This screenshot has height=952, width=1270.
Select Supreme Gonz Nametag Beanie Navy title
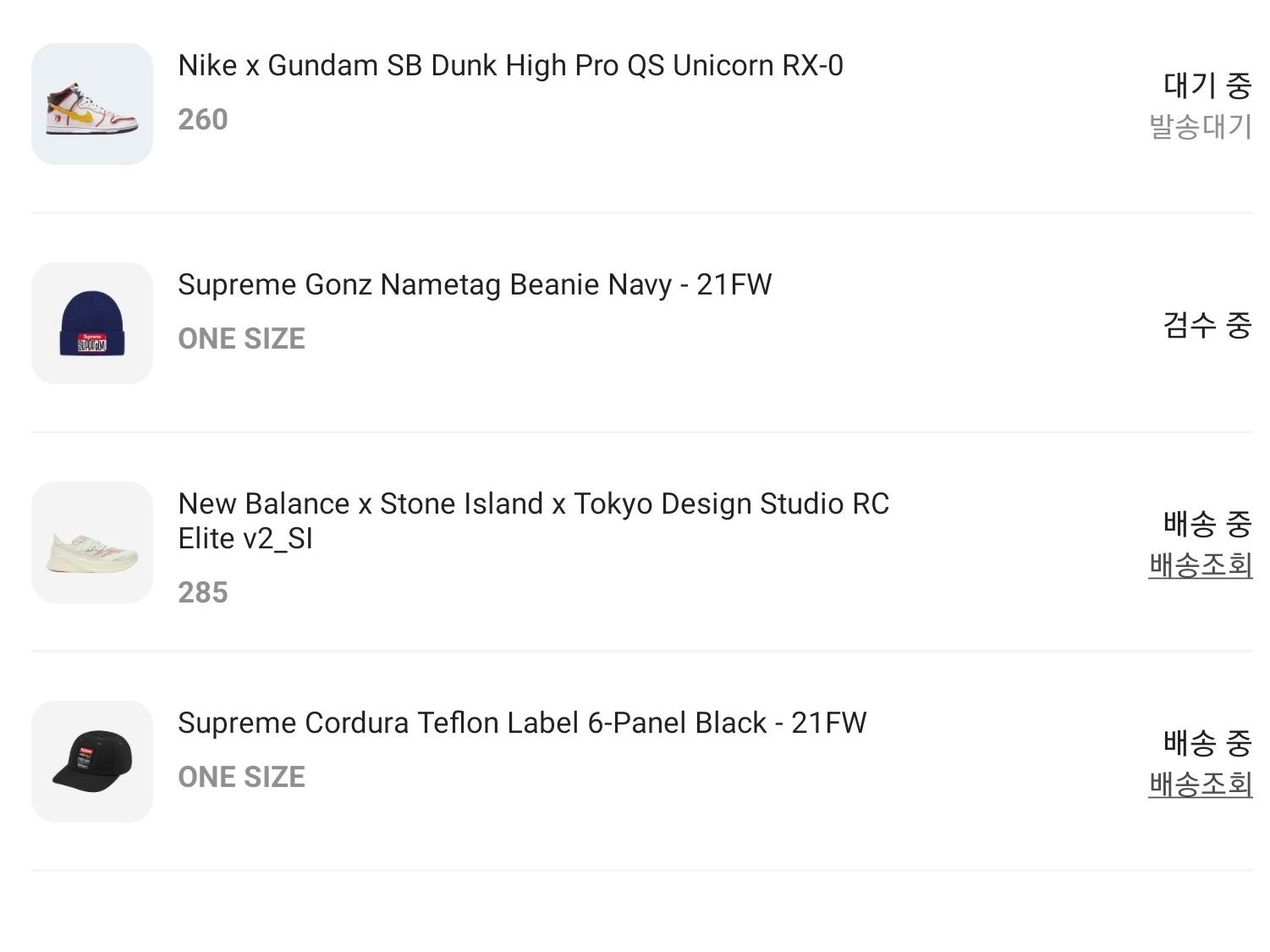475,285
